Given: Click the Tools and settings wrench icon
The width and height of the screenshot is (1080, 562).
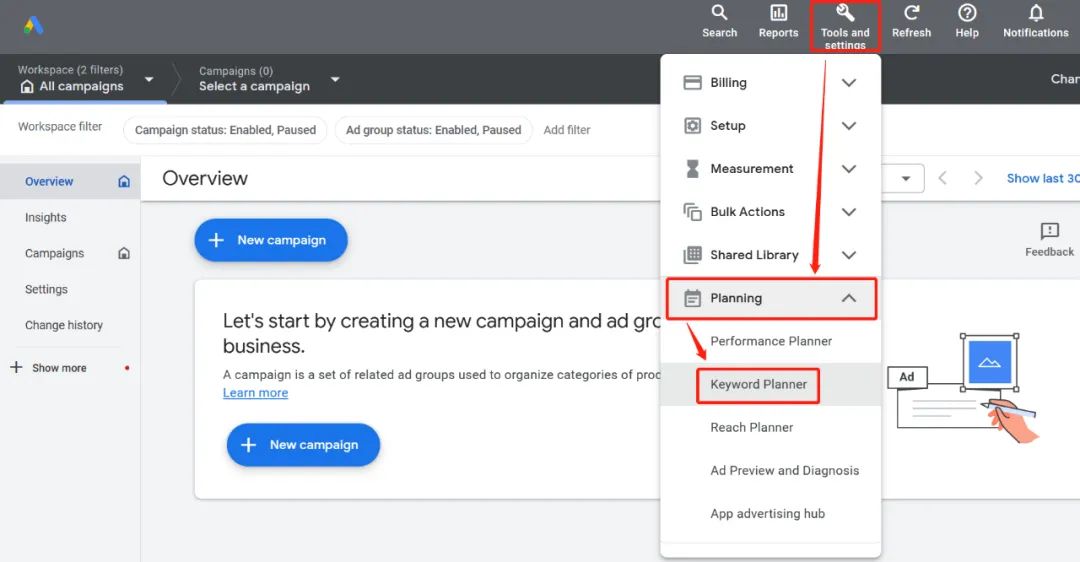Looking at the screenshot, I should [845, 13].
